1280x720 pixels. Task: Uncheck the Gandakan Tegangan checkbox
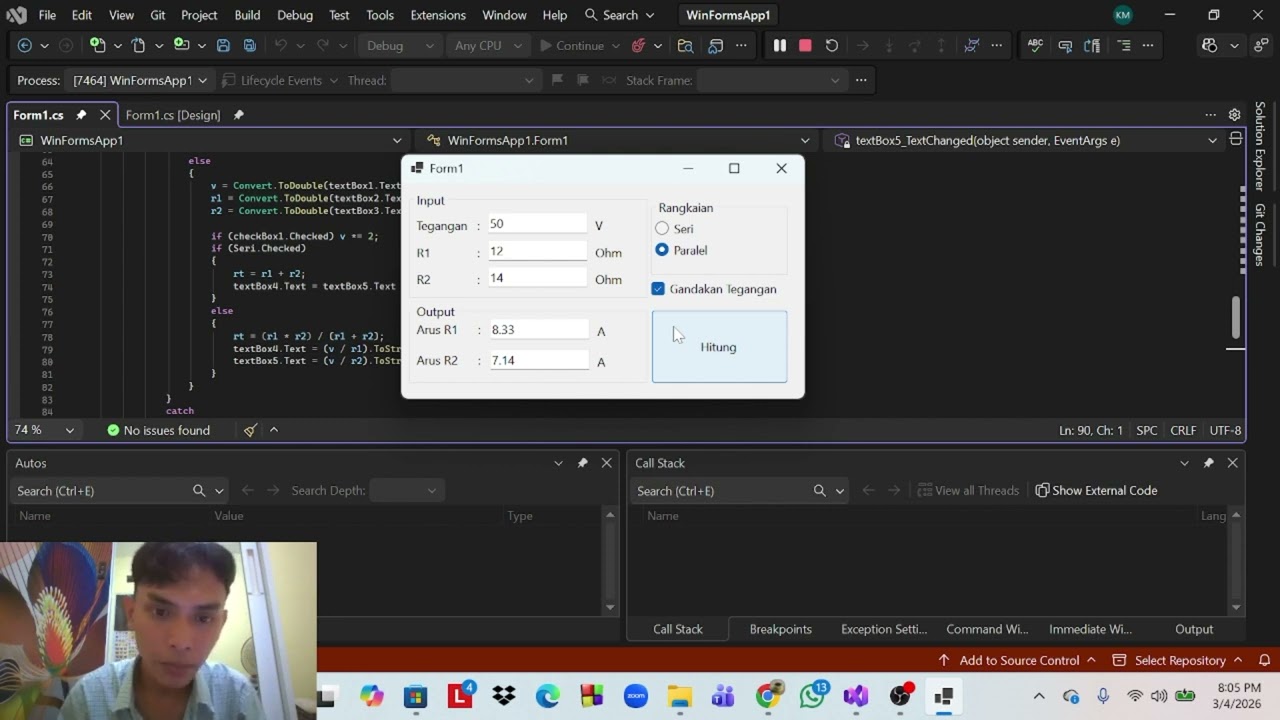[x=658, y=289]
